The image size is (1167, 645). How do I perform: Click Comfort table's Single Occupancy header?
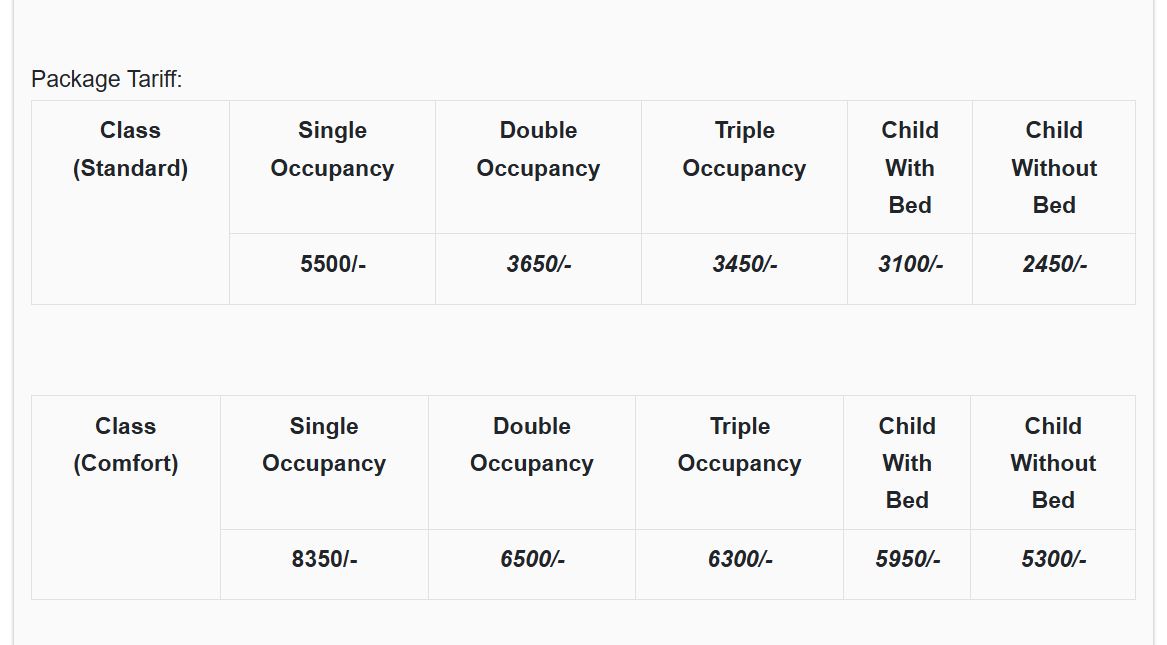[324, 445]
